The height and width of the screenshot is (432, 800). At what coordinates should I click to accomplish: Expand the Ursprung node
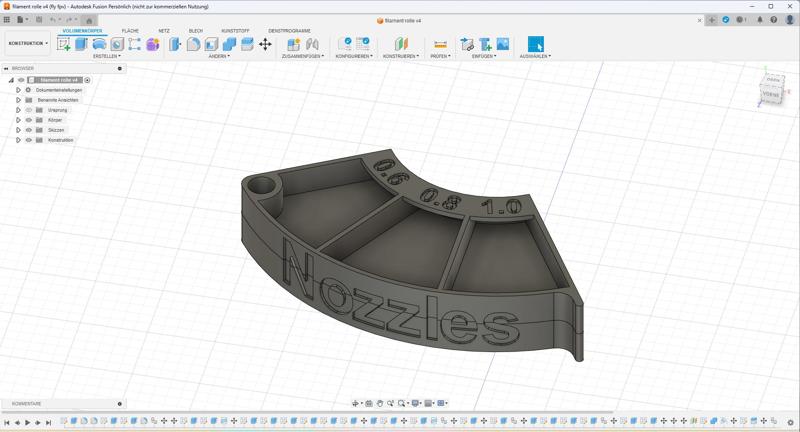coord(18,110)
